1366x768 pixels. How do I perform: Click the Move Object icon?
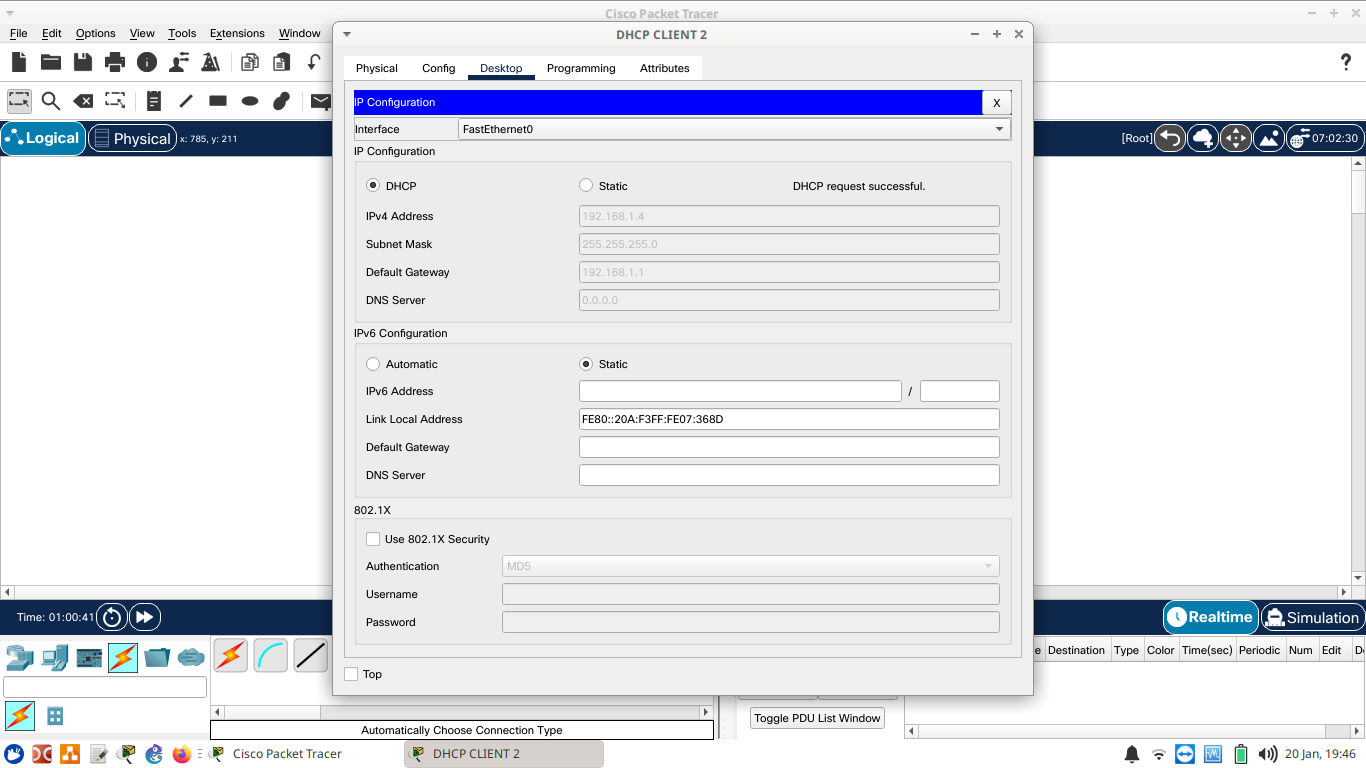click(1236, 138)
